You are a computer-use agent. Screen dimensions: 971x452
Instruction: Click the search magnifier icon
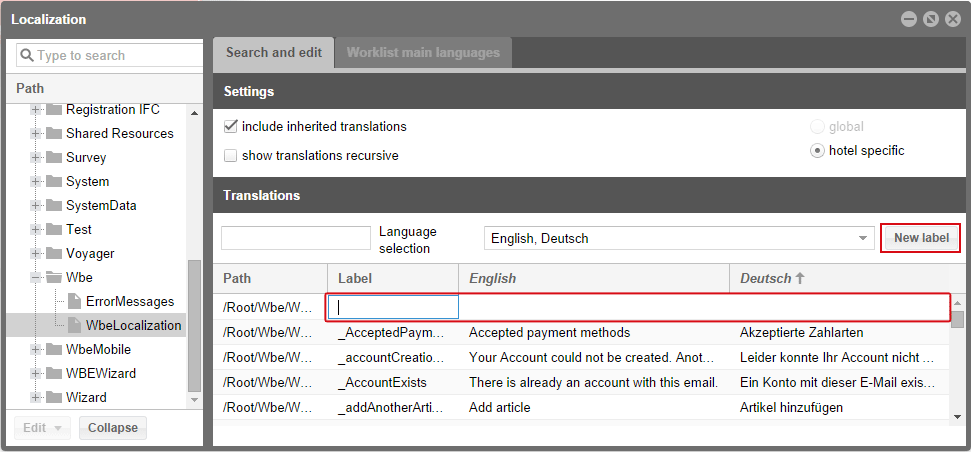click(x=27, y=56)
